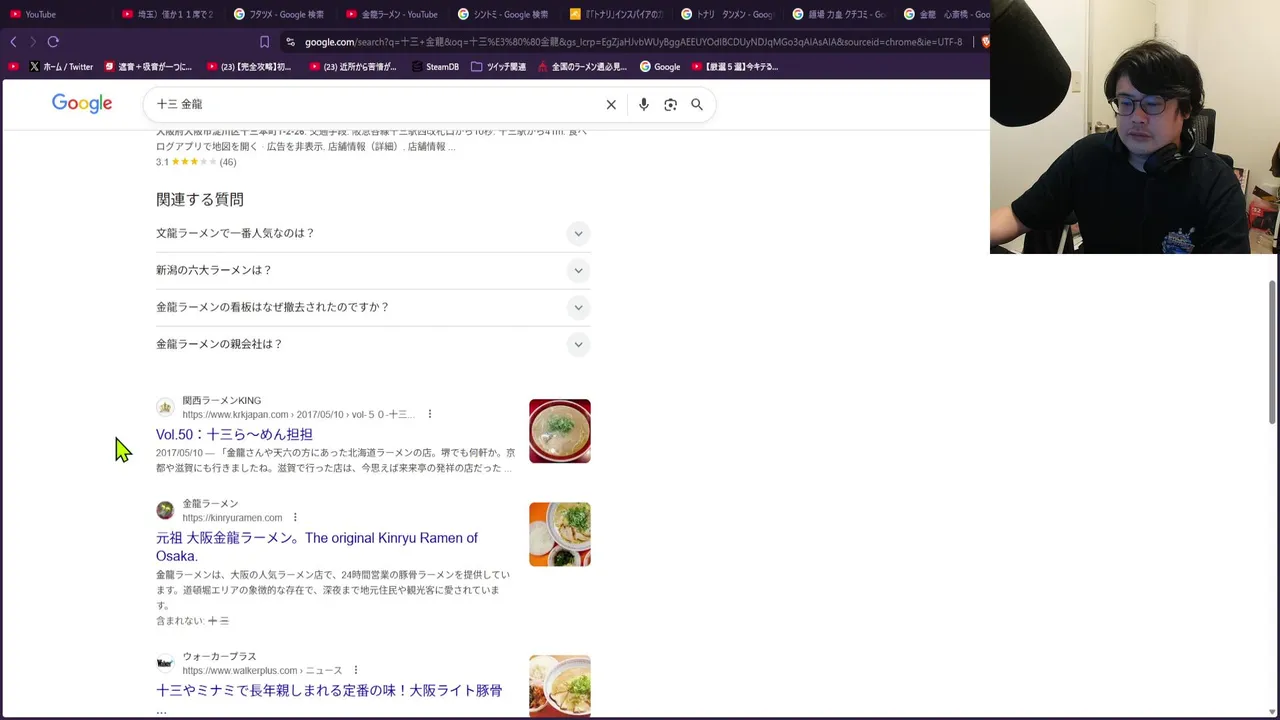Viewport: 1280px width, 720px height.
Task: Open site settings icon left of the URL
Action: coord(290,42)
